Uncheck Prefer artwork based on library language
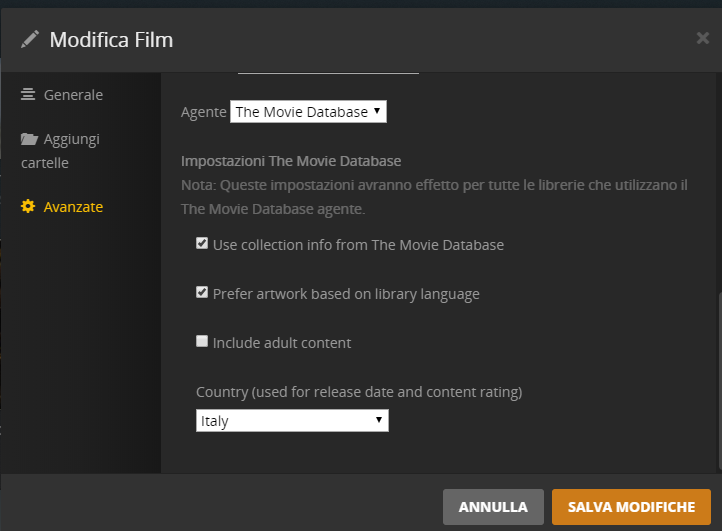722x531 pixels. click(x=202, y=293)
